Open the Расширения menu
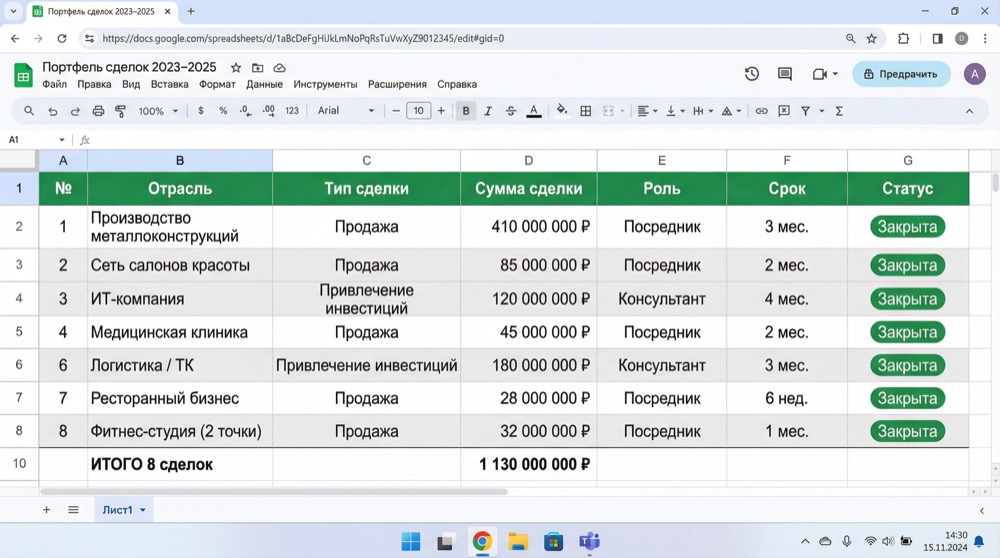 (397, 84)
